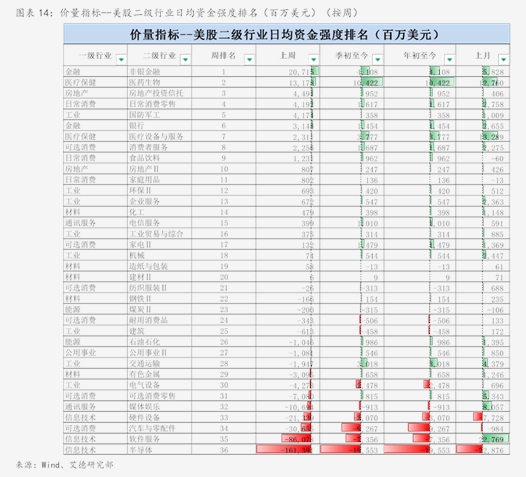Viewport: 526px width, 477px height.
Task: Select the 电气设备 cell
Action: 160,385
